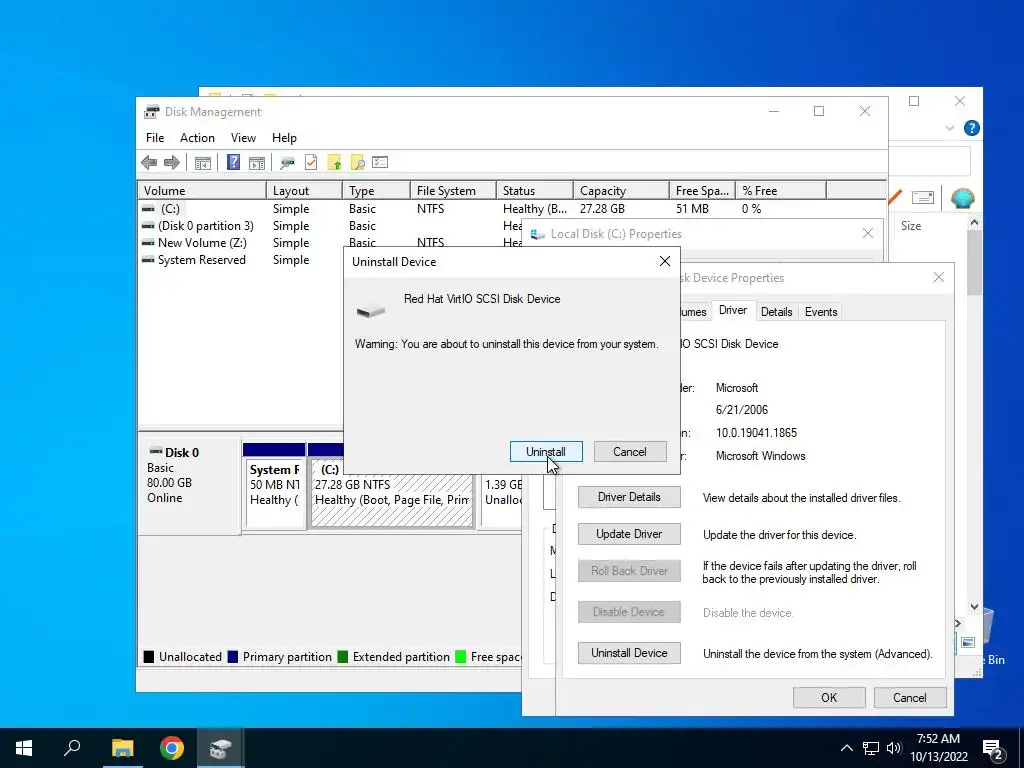Click the properties card icon in File Explorer ribbon
1024x768 pixels.
coord(923,197)
